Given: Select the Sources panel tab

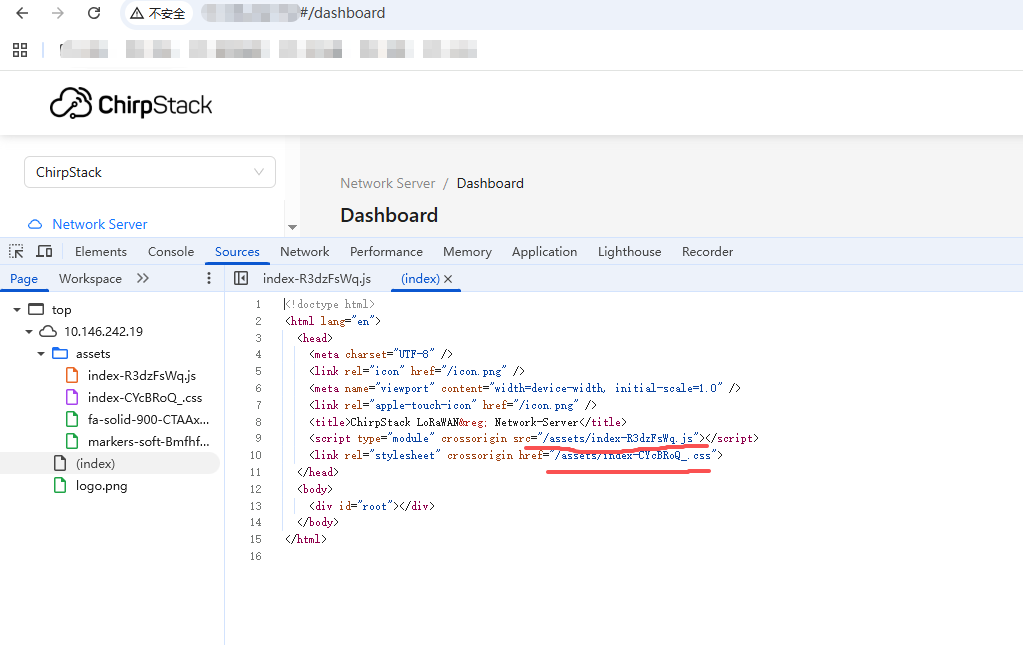Looking at the screenshot, I should tap(237, 252).
